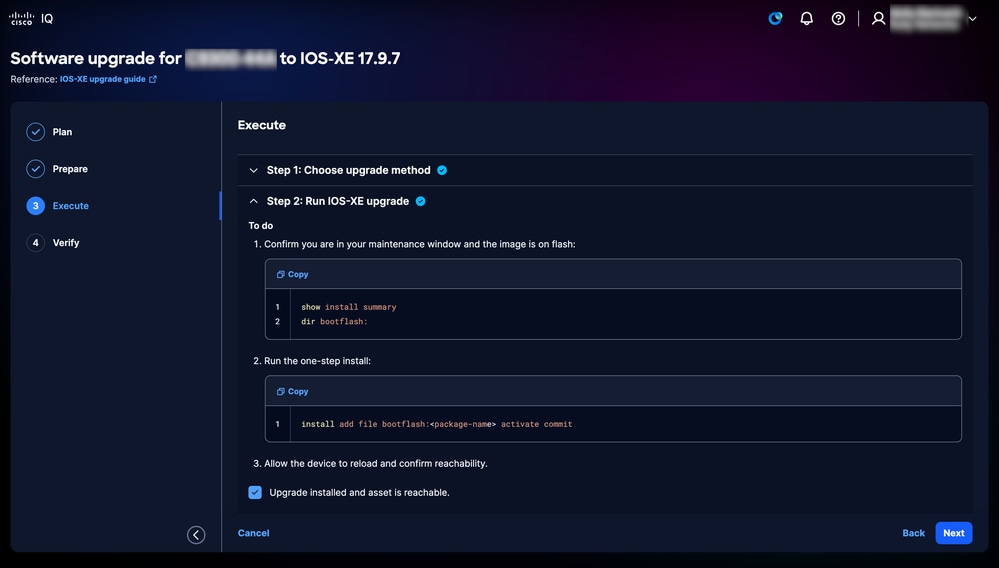Click the Prepare step checkmark circle

pos(36,169)
